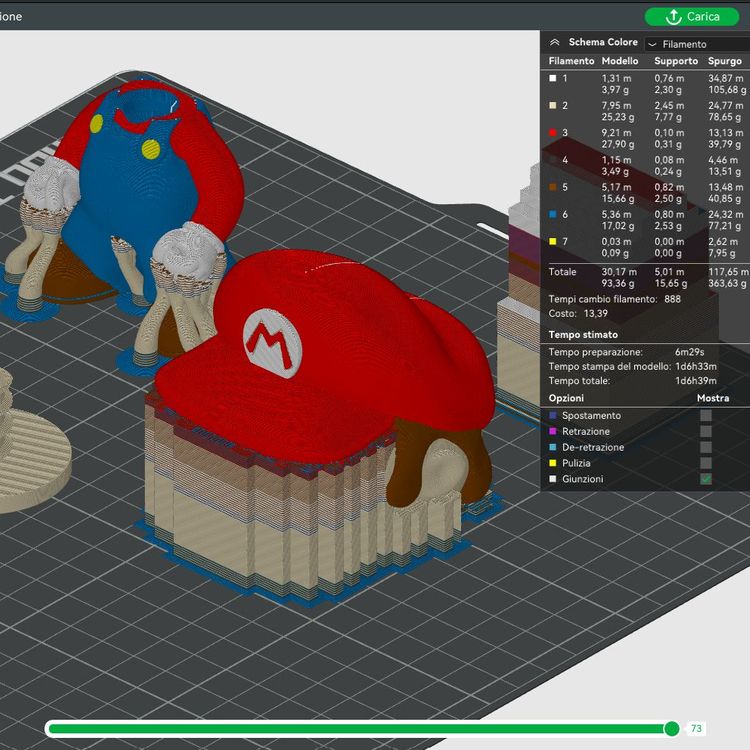Click the Spostamento purple legend icon
The height and width of the screenshot is (750, 750).
[x=553, y=416]
